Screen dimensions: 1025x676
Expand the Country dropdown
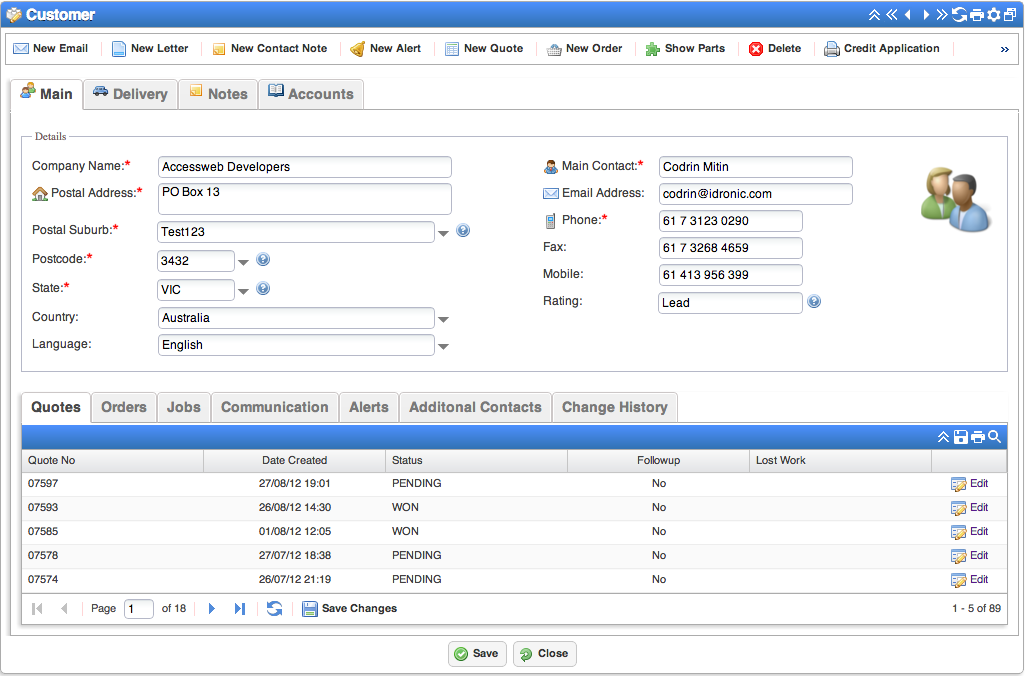coord(443,320)
